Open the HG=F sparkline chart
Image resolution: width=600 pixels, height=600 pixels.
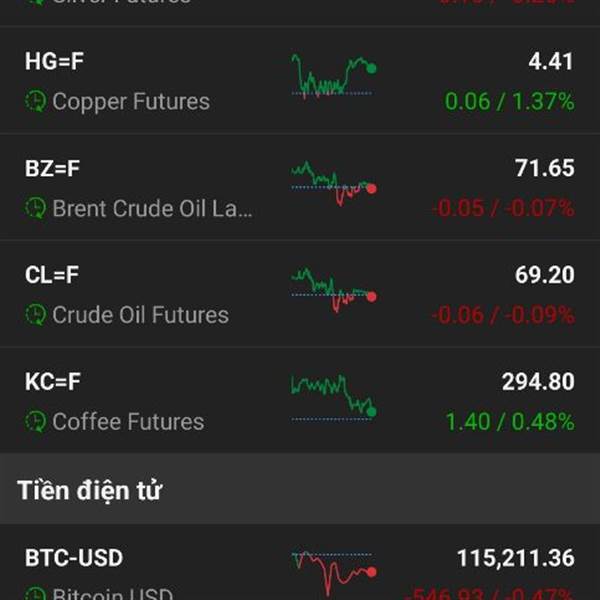tap(334, 76)
